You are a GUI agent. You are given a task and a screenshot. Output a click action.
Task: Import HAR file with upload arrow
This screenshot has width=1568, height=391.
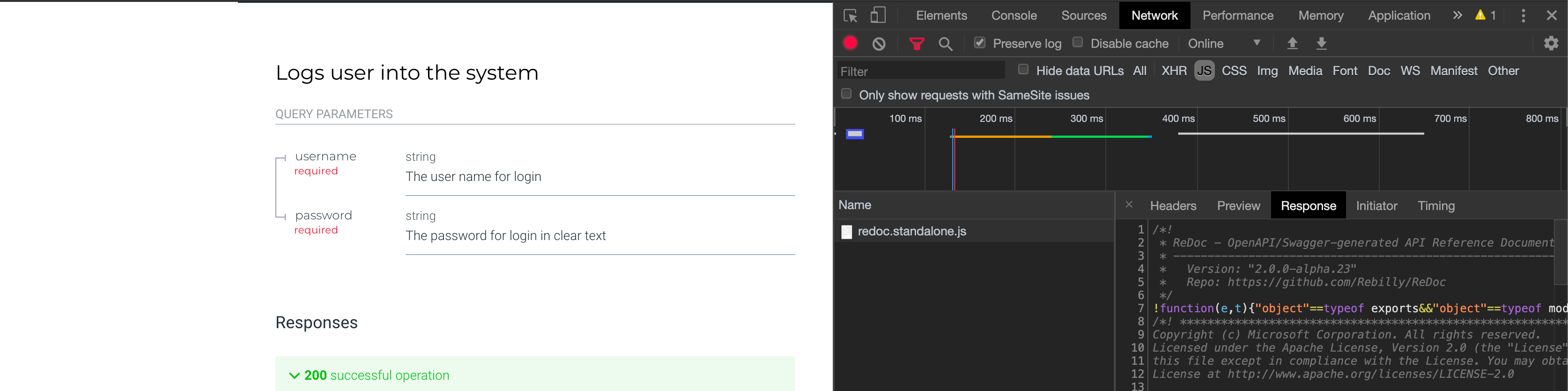tap(1292, 43)
